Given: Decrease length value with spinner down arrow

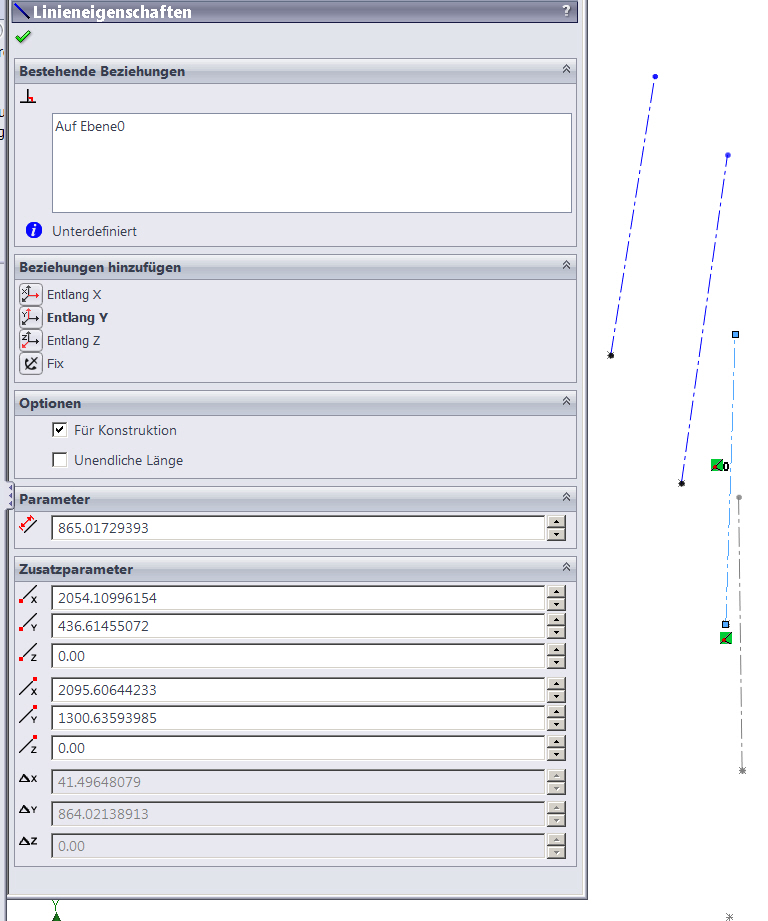Looking at the screenshot, I should pos(556,534).
